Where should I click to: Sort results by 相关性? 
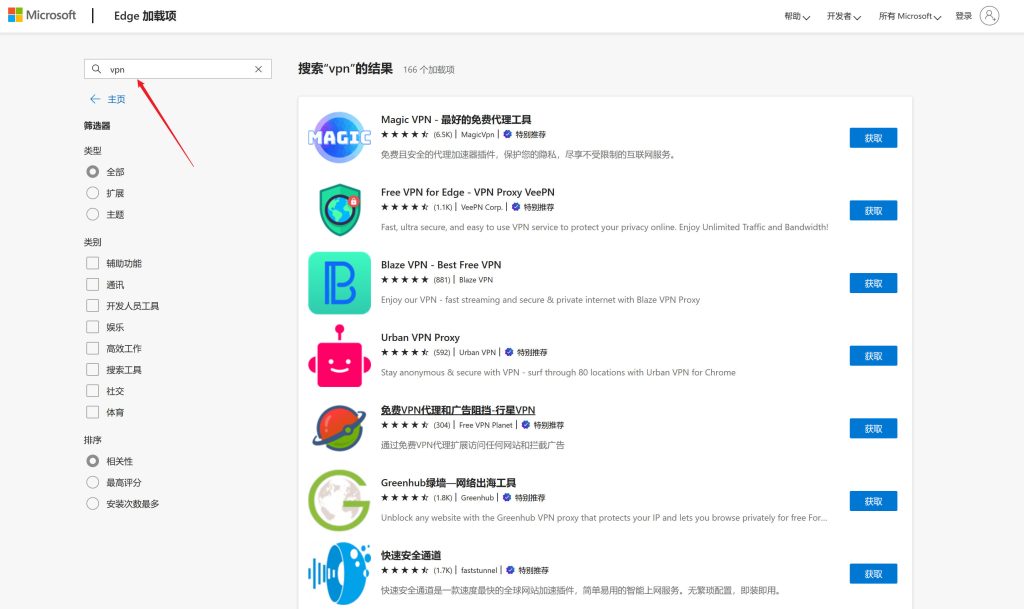[93, 461]
